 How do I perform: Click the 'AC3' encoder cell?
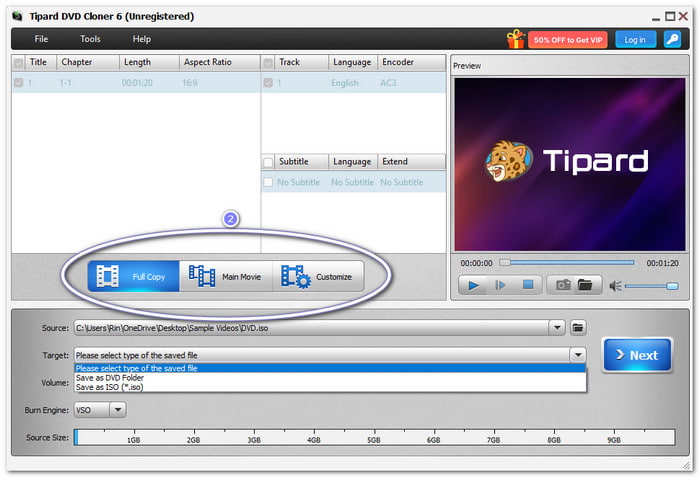(x=388, y=83)
